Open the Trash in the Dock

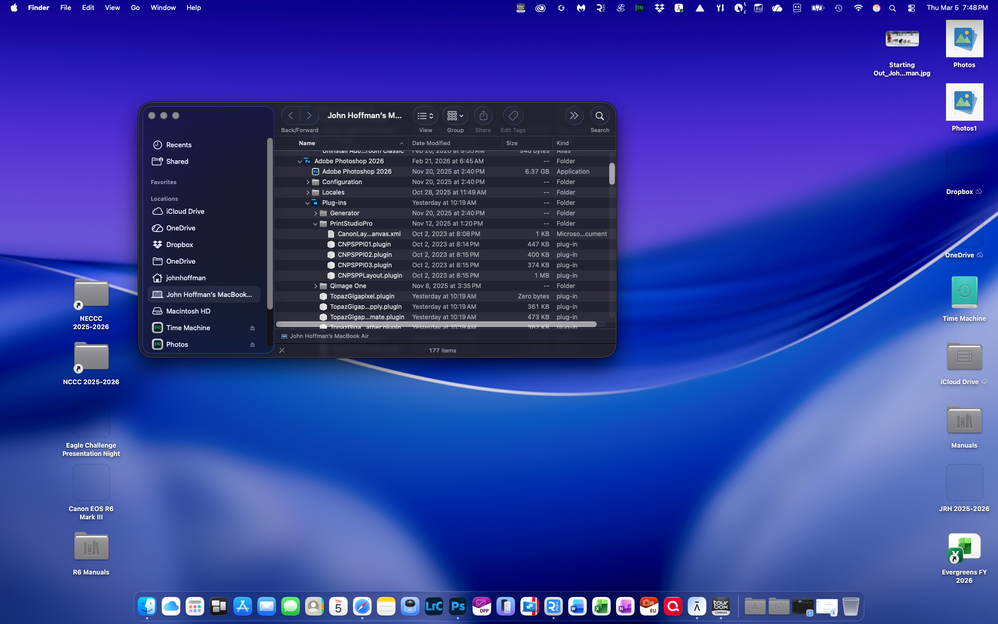click(x=850, y=606)
